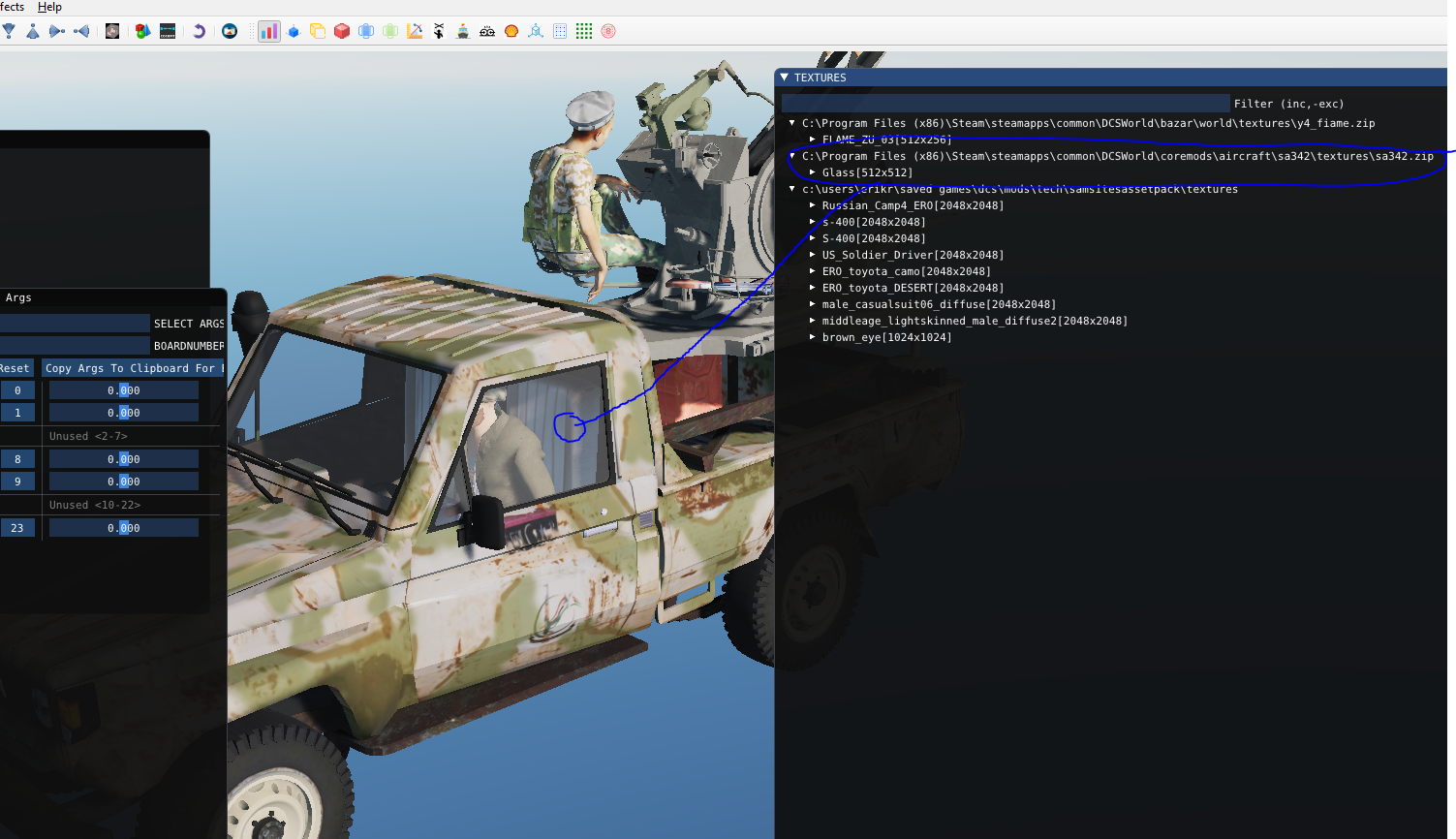This screenshot has width=1456, height=839.
Task: Expand the ERO_toyota_camo texture entry
Action: (x=813, y=271)
